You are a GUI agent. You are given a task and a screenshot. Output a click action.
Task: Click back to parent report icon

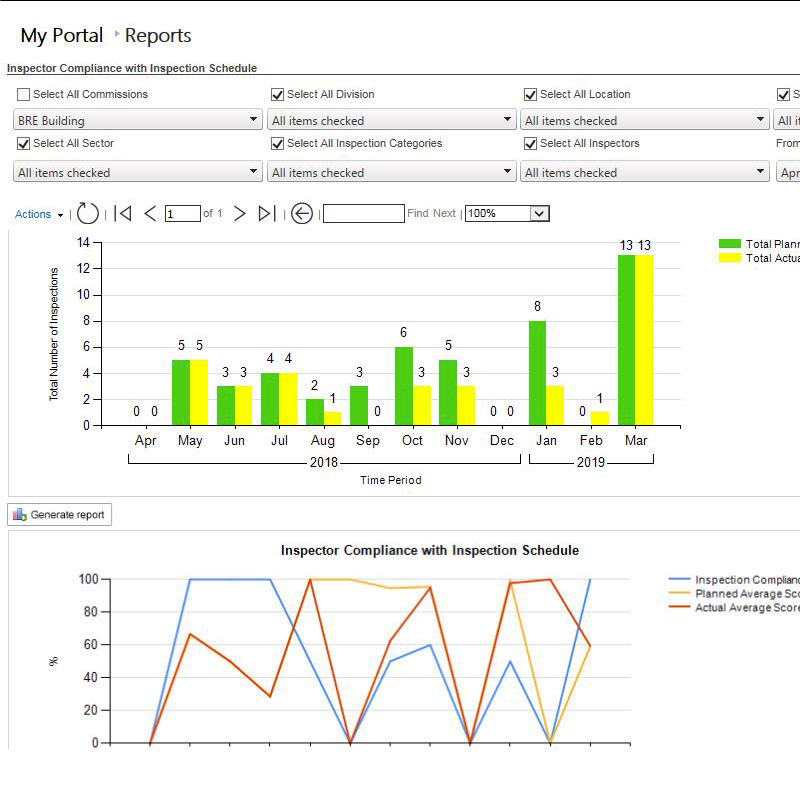point(302,213)
